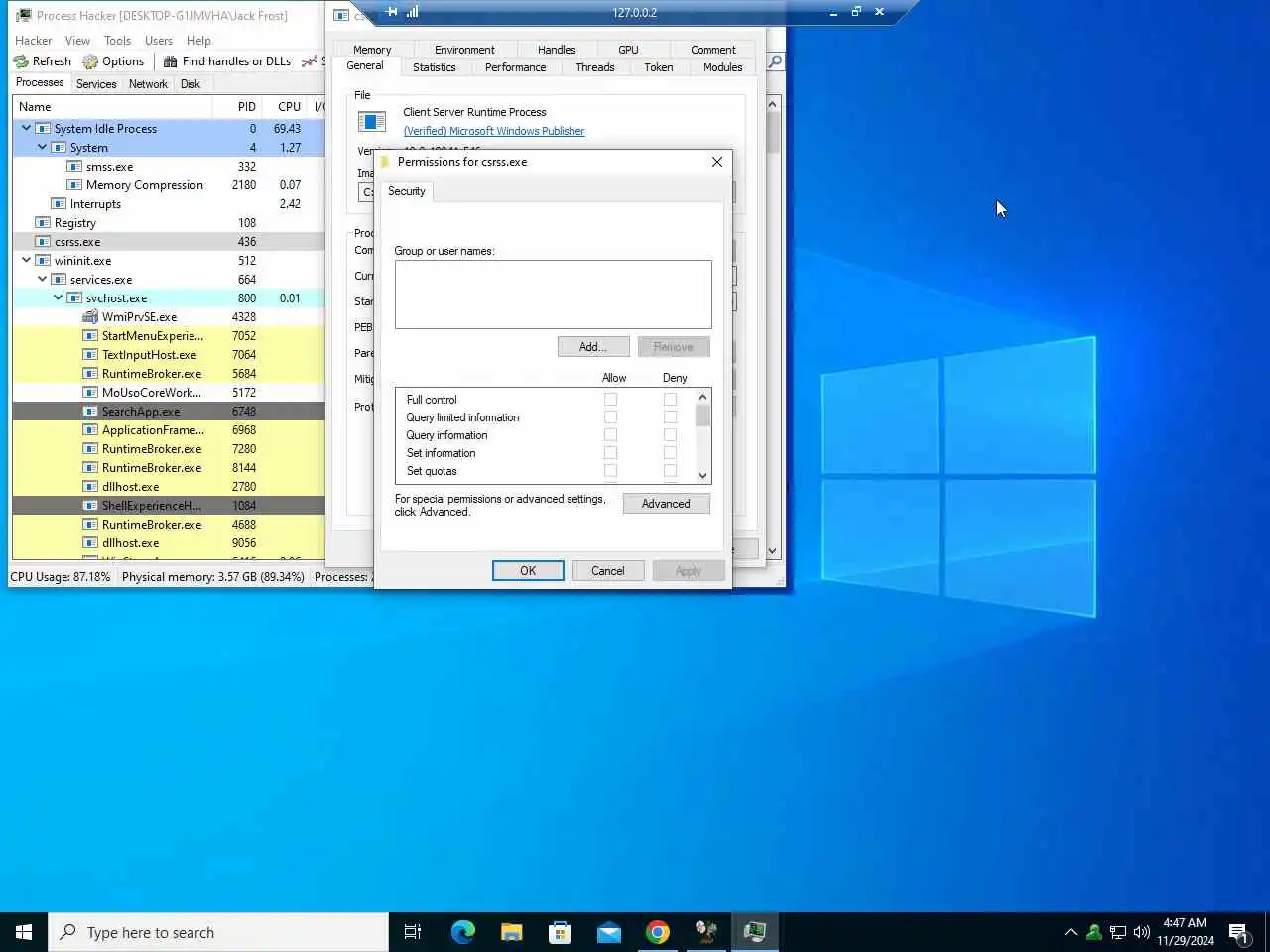Launch Microsoft Edge from the taskbar

(x=462, y=932)
